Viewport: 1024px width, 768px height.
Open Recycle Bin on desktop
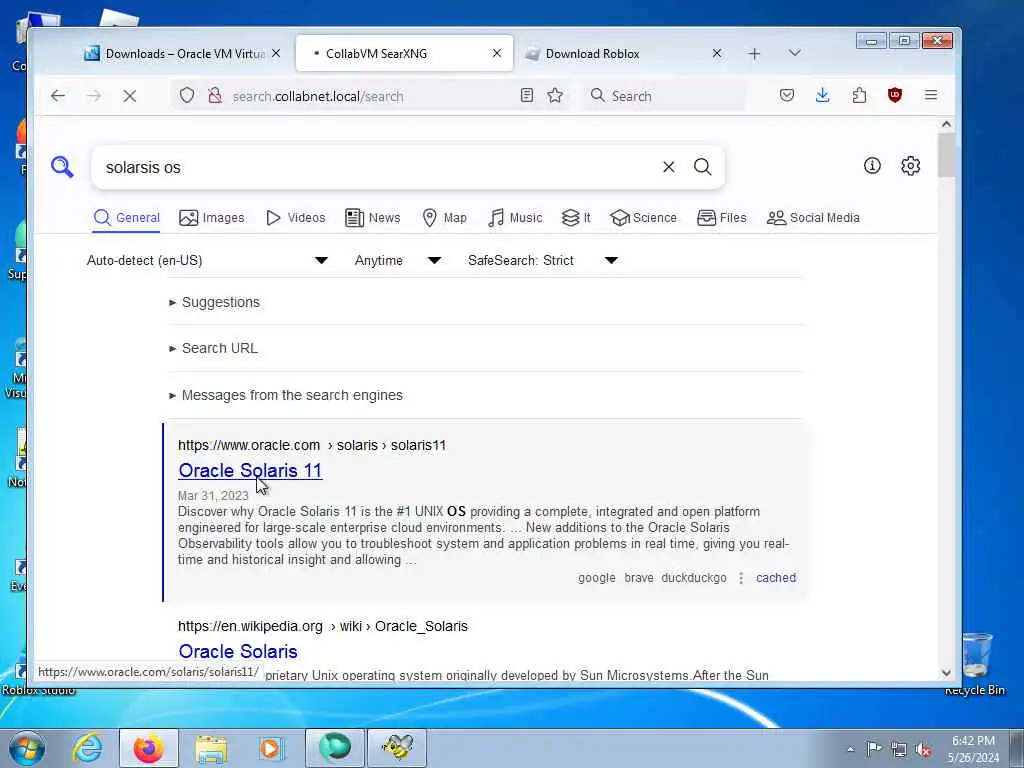976,663
